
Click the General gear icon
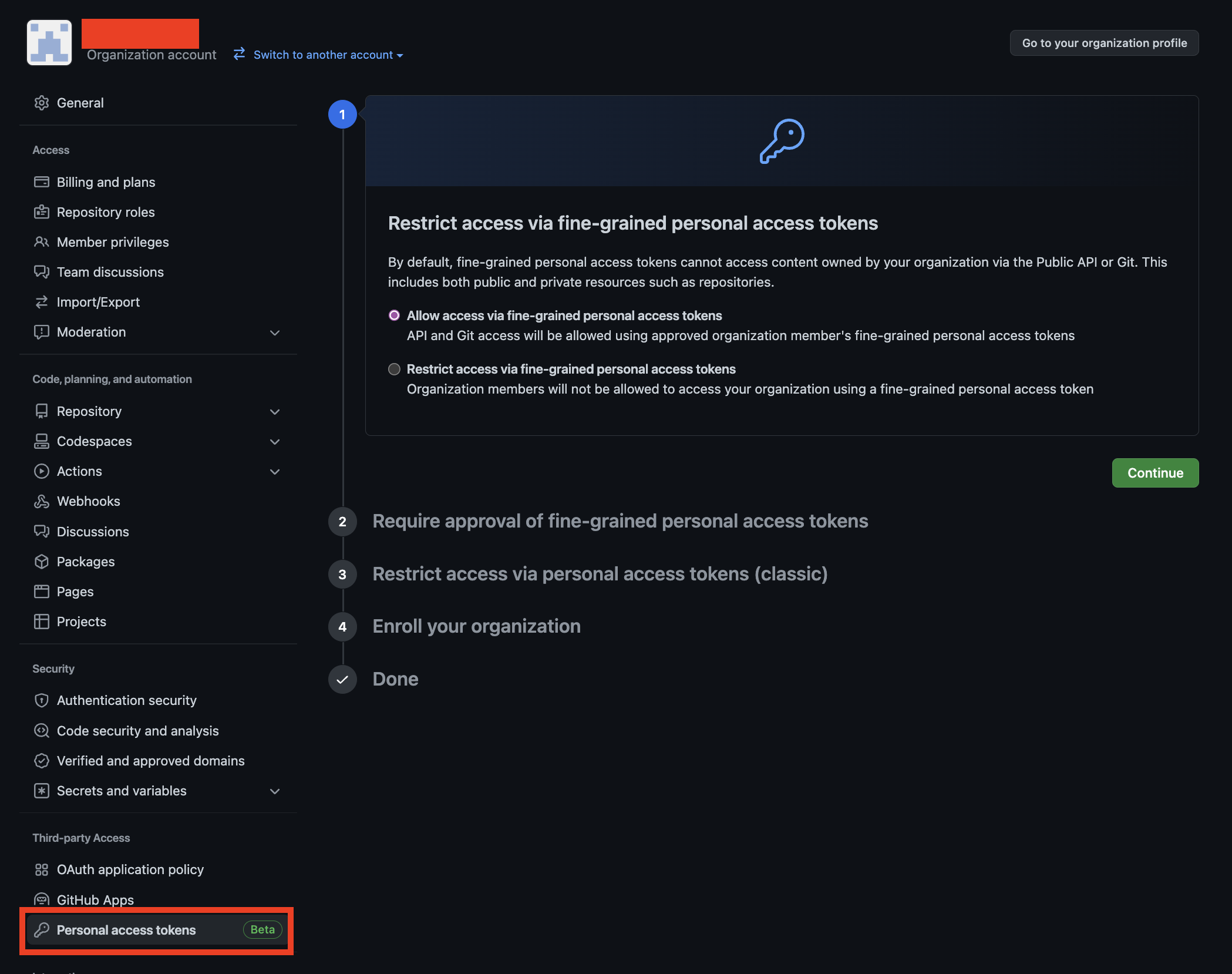pyautogui.click(x=41, y=103)
